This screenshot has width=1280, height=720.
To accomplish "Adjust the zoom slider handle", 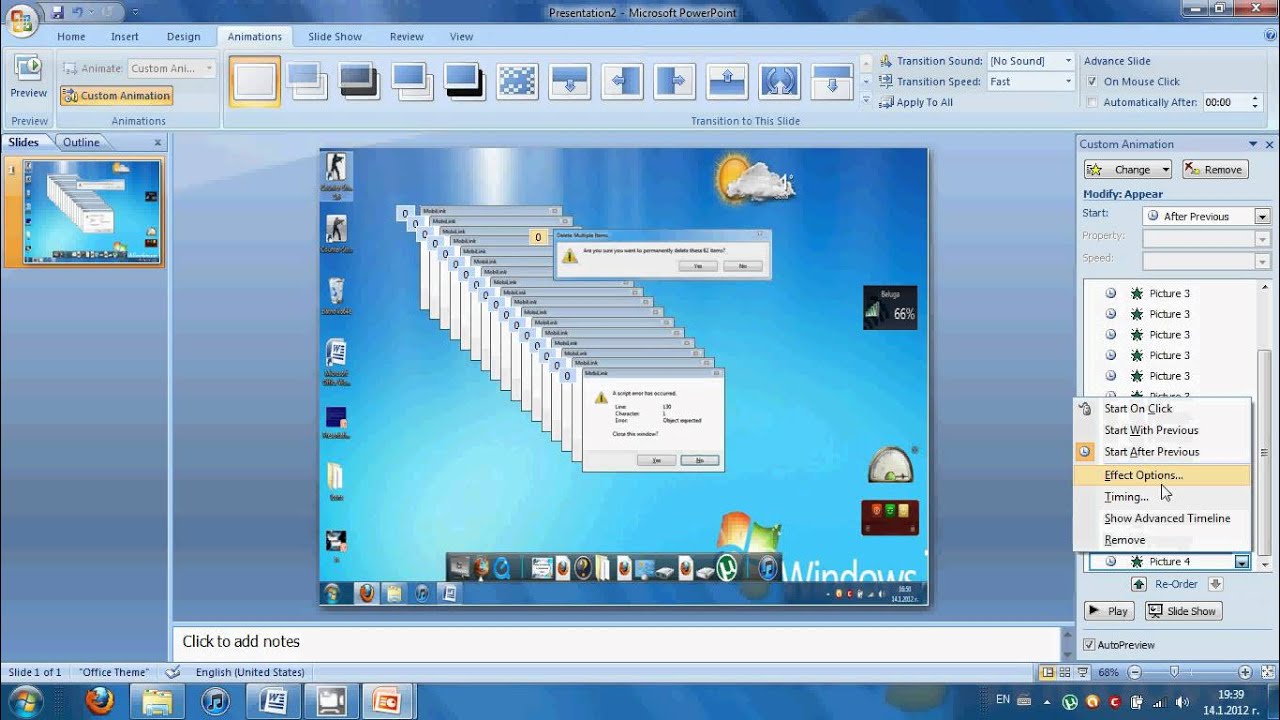I will click(x=1175, y=673).
